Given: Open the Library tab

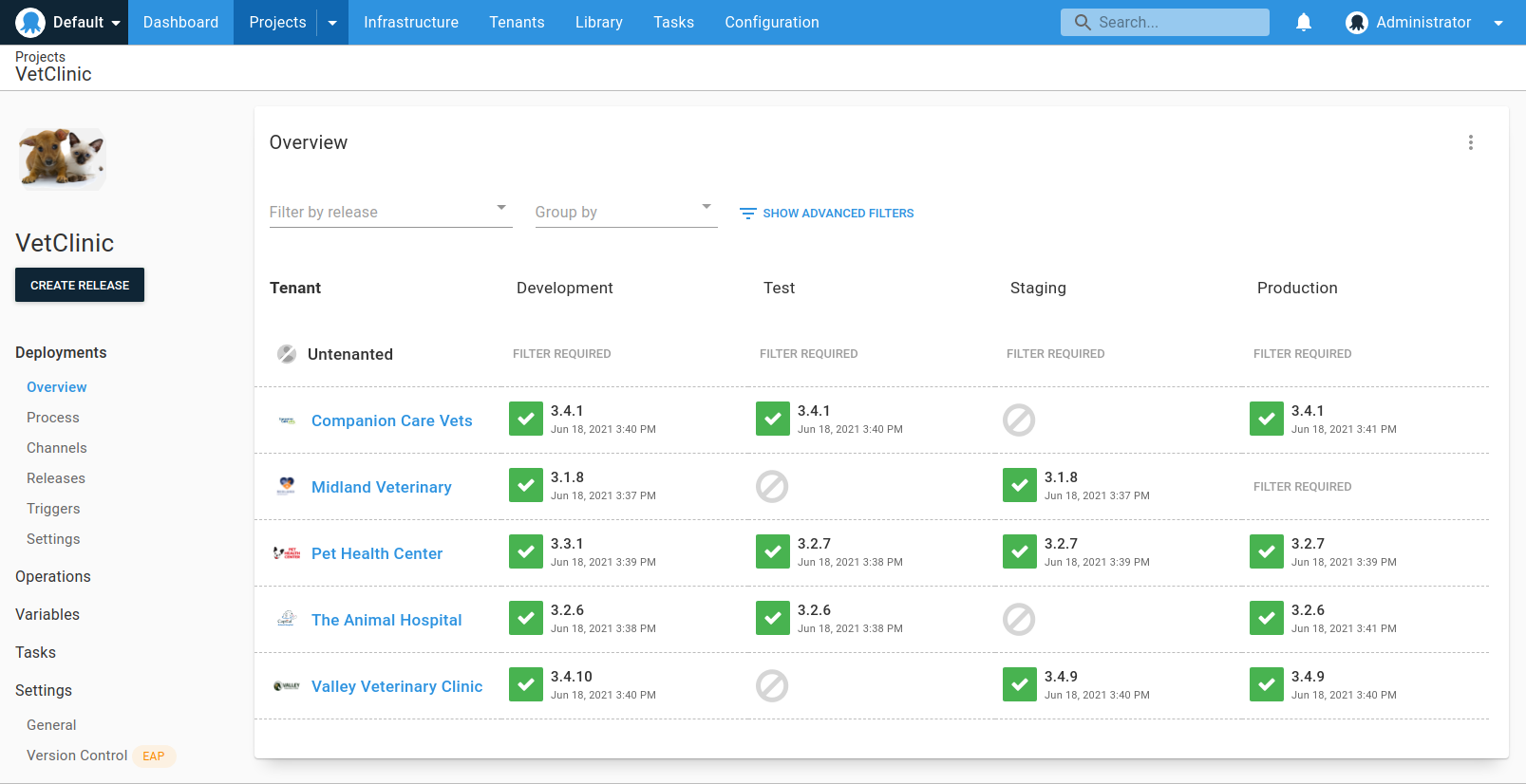Looking at the screenshot, I should click(x=599, y=22).
